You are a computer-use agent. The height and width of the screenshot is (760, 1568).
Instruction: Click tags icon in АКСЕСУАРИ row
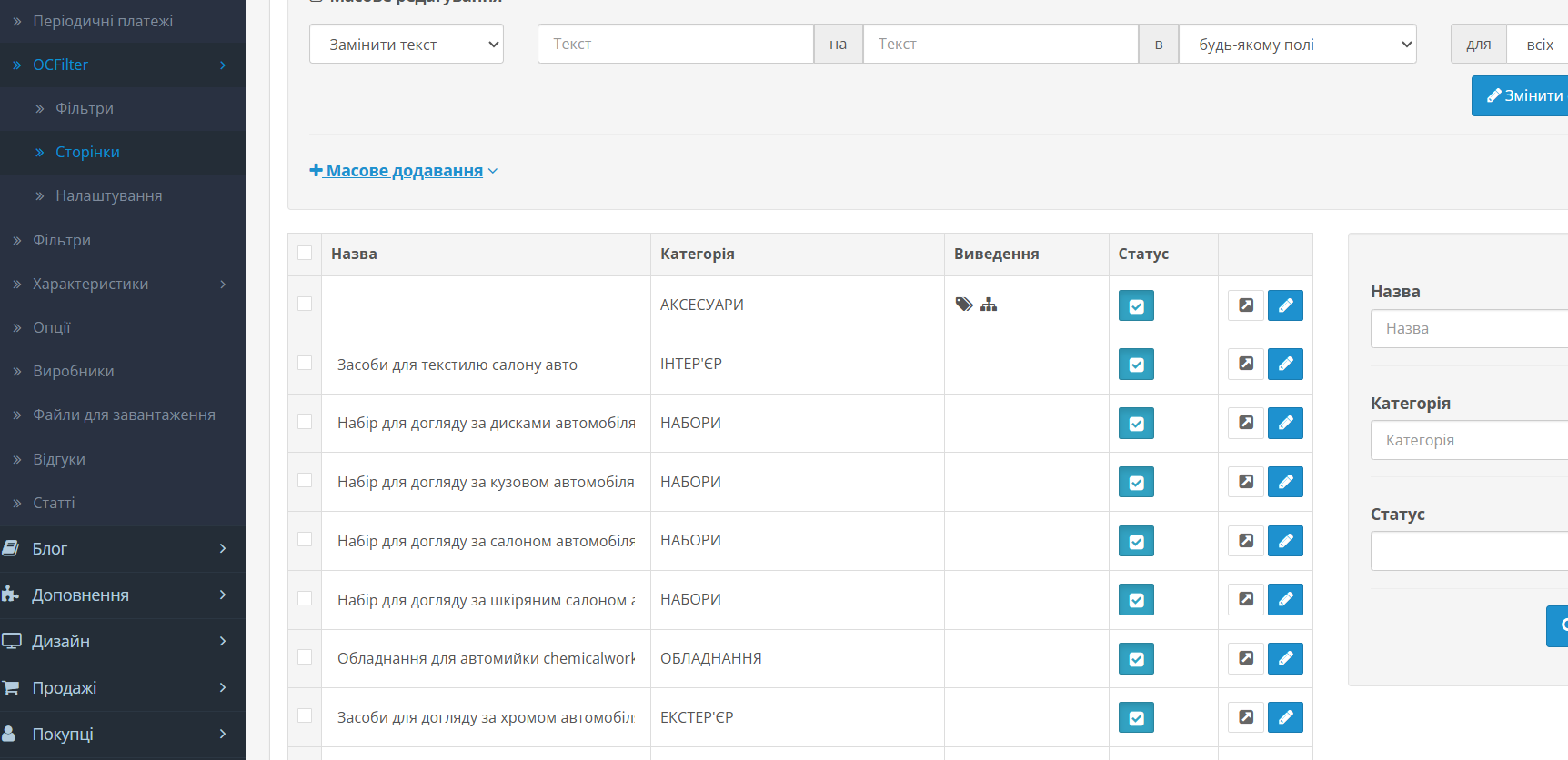[x=964, y=305]
